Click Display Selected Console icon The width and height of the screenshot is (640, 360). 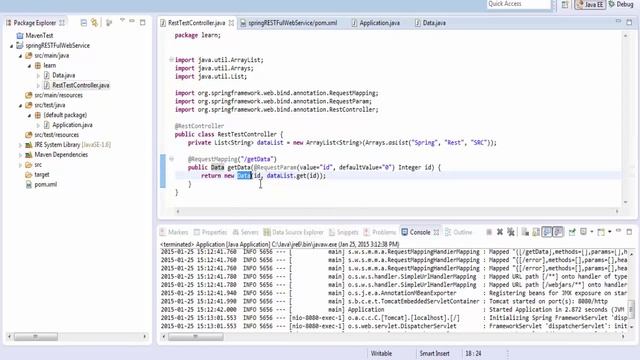pos(584,232)
